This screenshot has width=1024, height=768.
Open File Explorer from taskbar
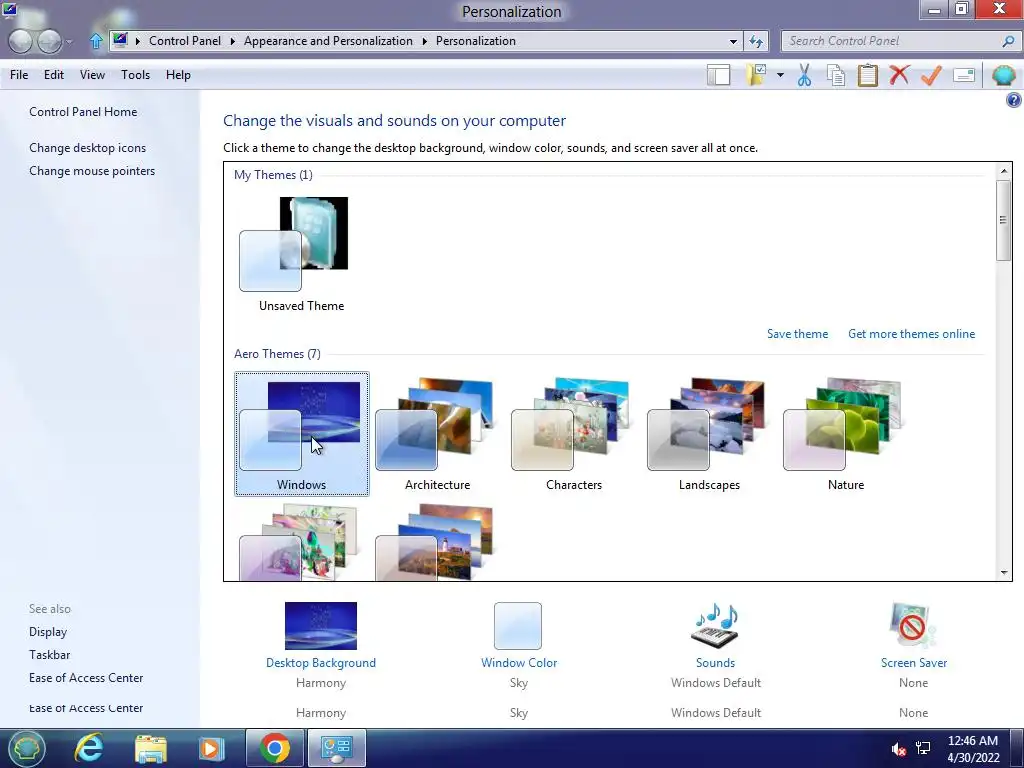coord(151,748)
